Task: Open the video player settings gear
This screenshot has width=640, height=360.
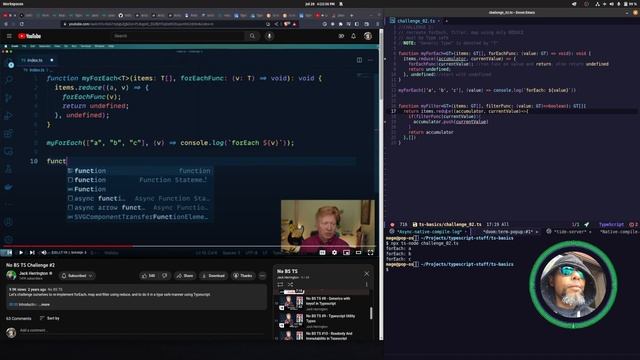Action: (334, 253)
